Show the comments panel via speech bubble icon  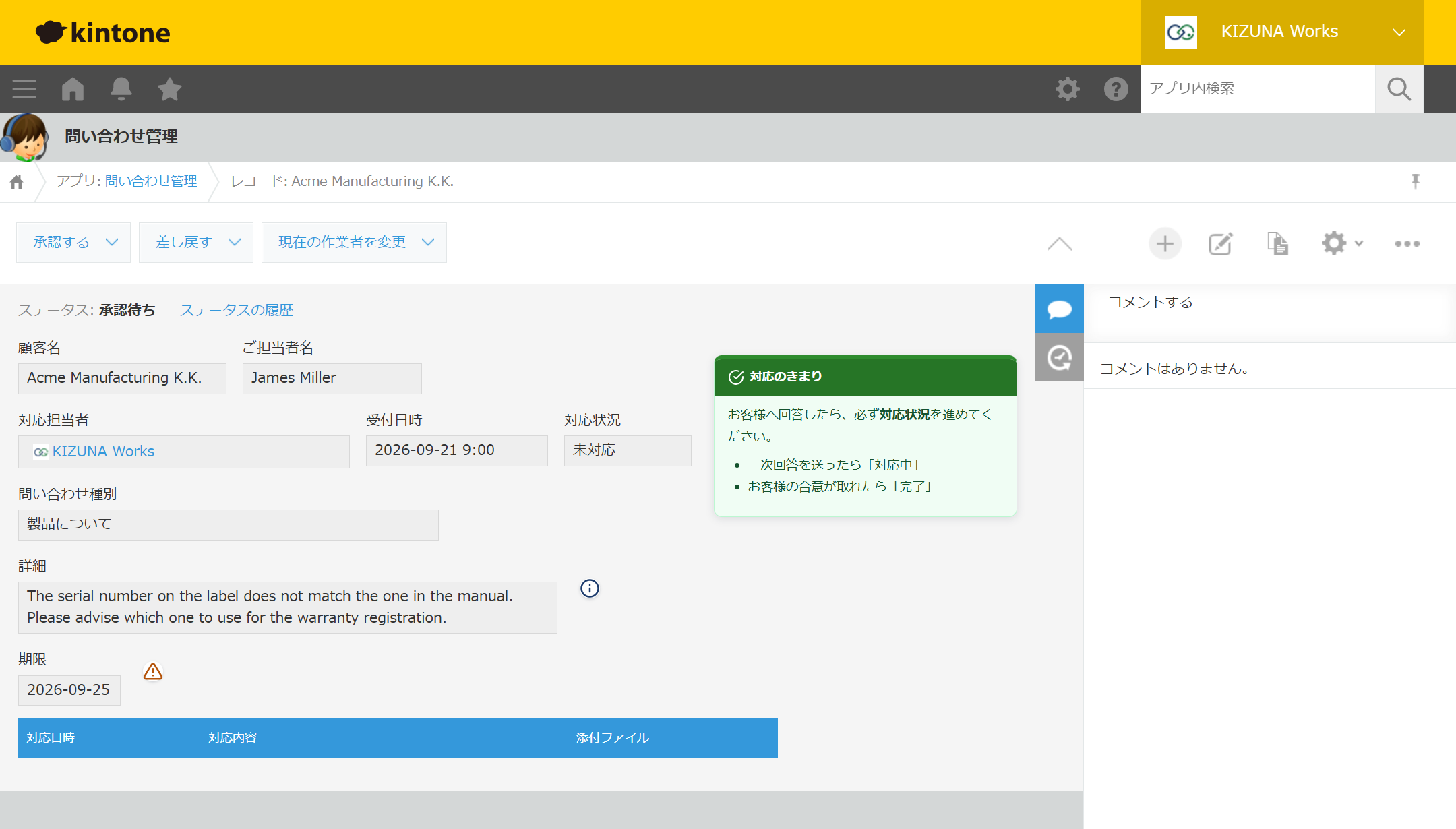pos(1060,309)
